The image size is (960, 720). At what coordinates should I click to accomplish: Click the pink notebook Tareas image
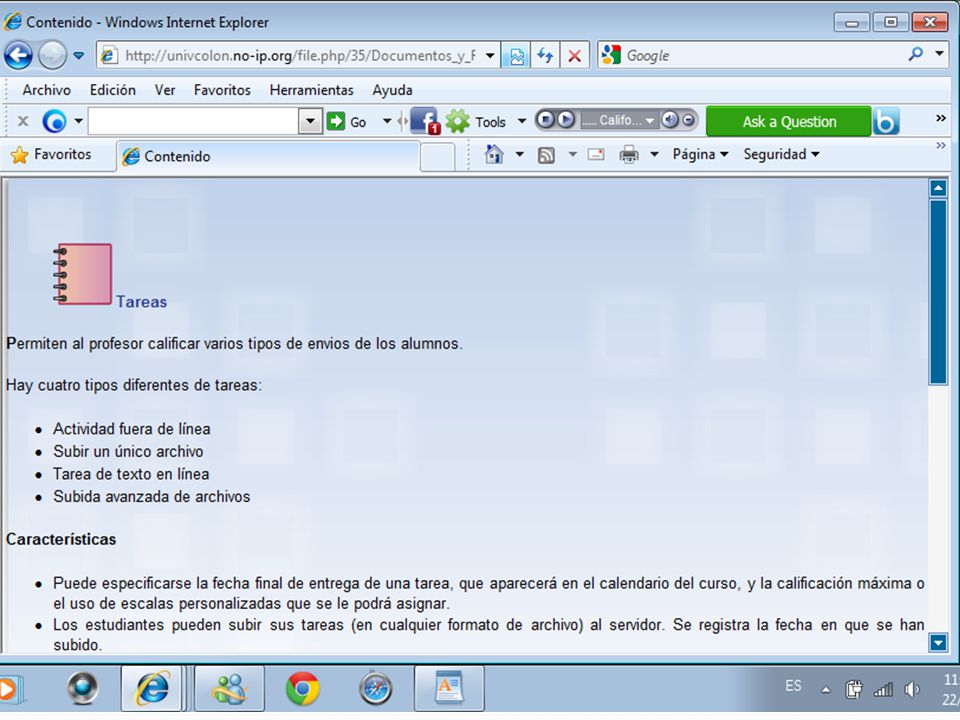click(x=83, y=274)
